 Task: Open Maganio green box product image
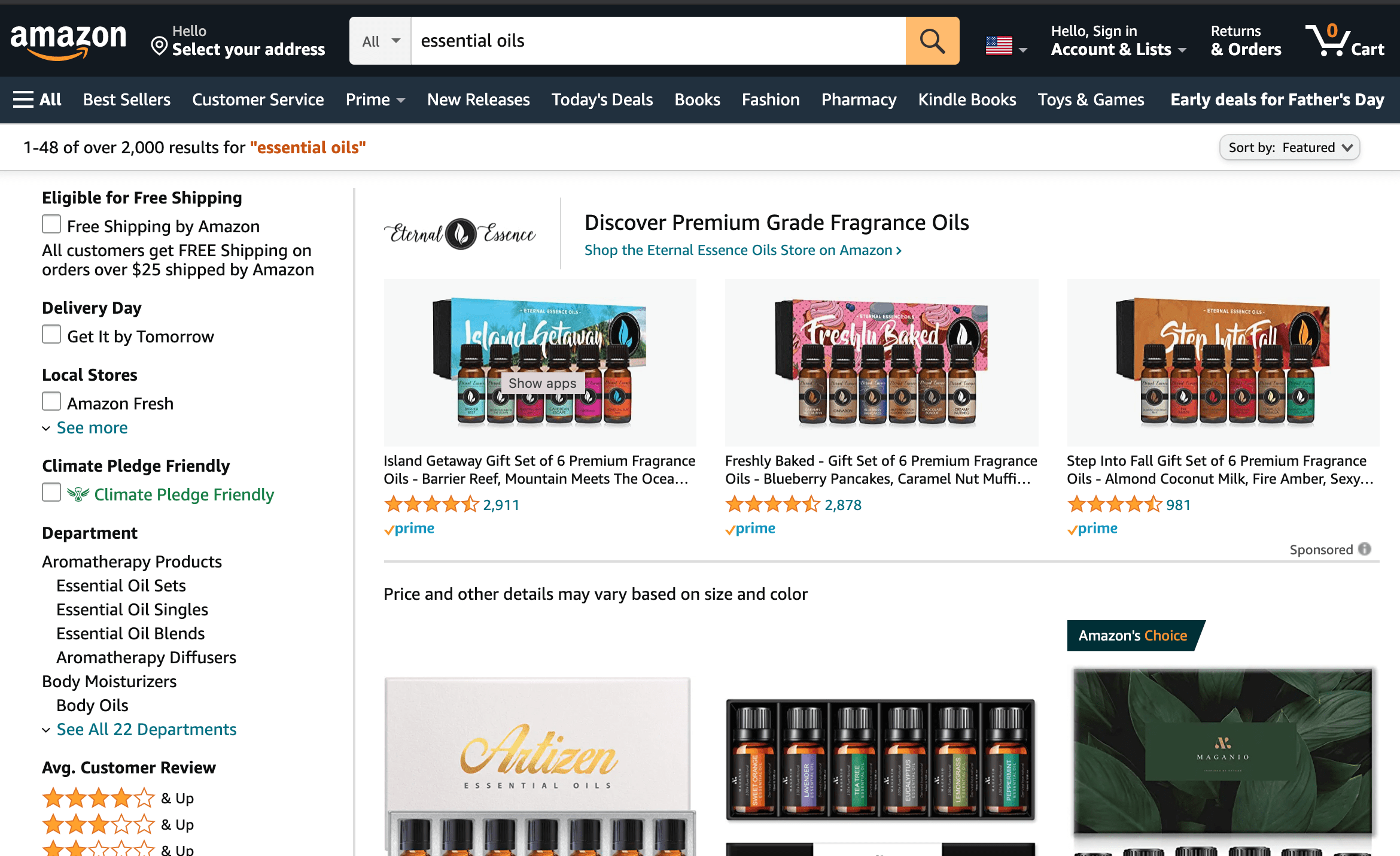(1223, 761)
